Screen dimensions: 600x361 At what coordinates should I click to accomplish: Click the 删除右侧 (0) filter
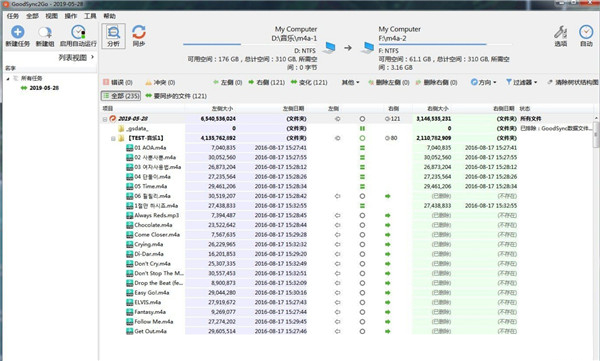[436, 82]
